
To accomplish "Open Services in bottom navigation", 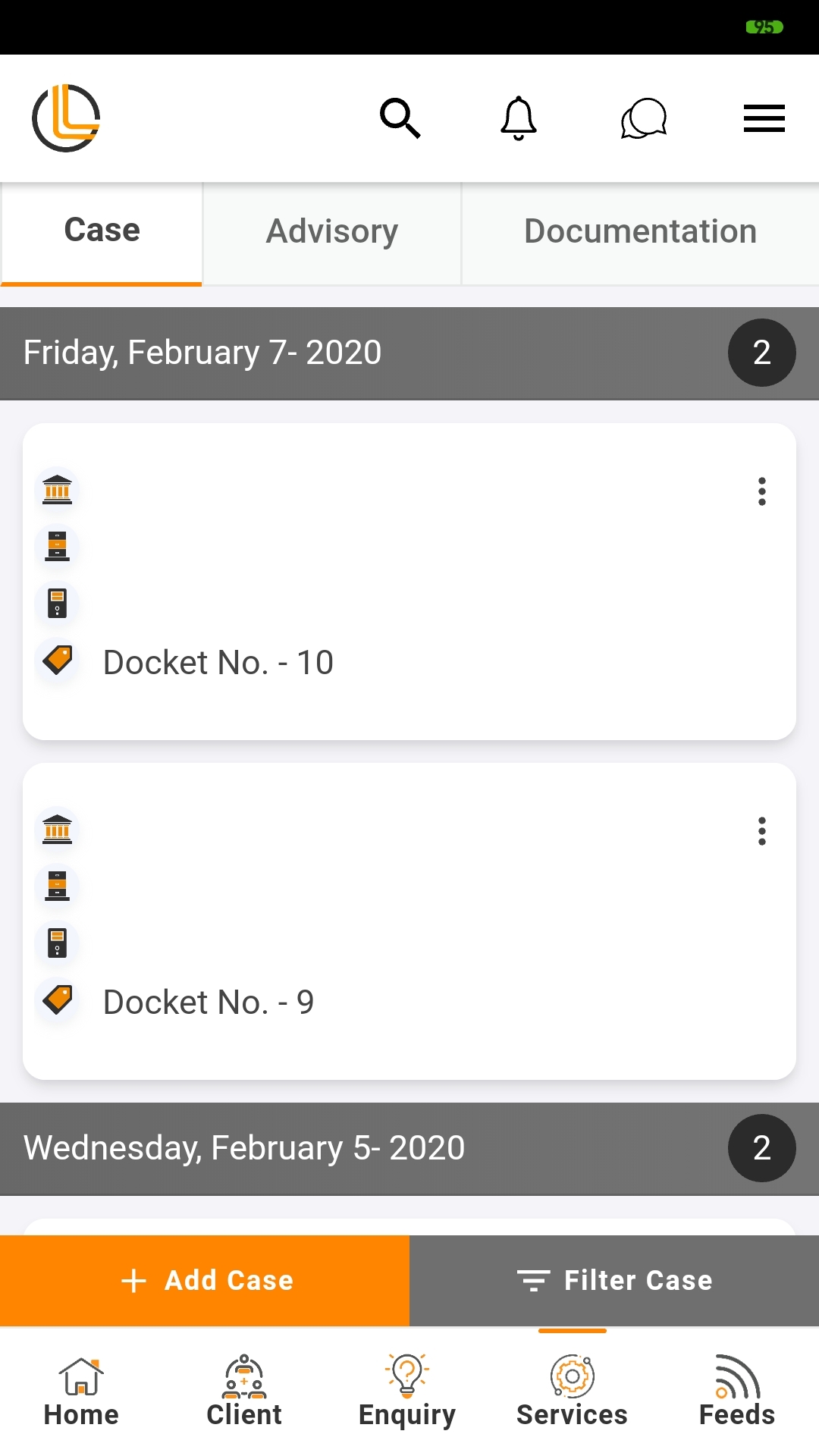I will pos(572,1392).
